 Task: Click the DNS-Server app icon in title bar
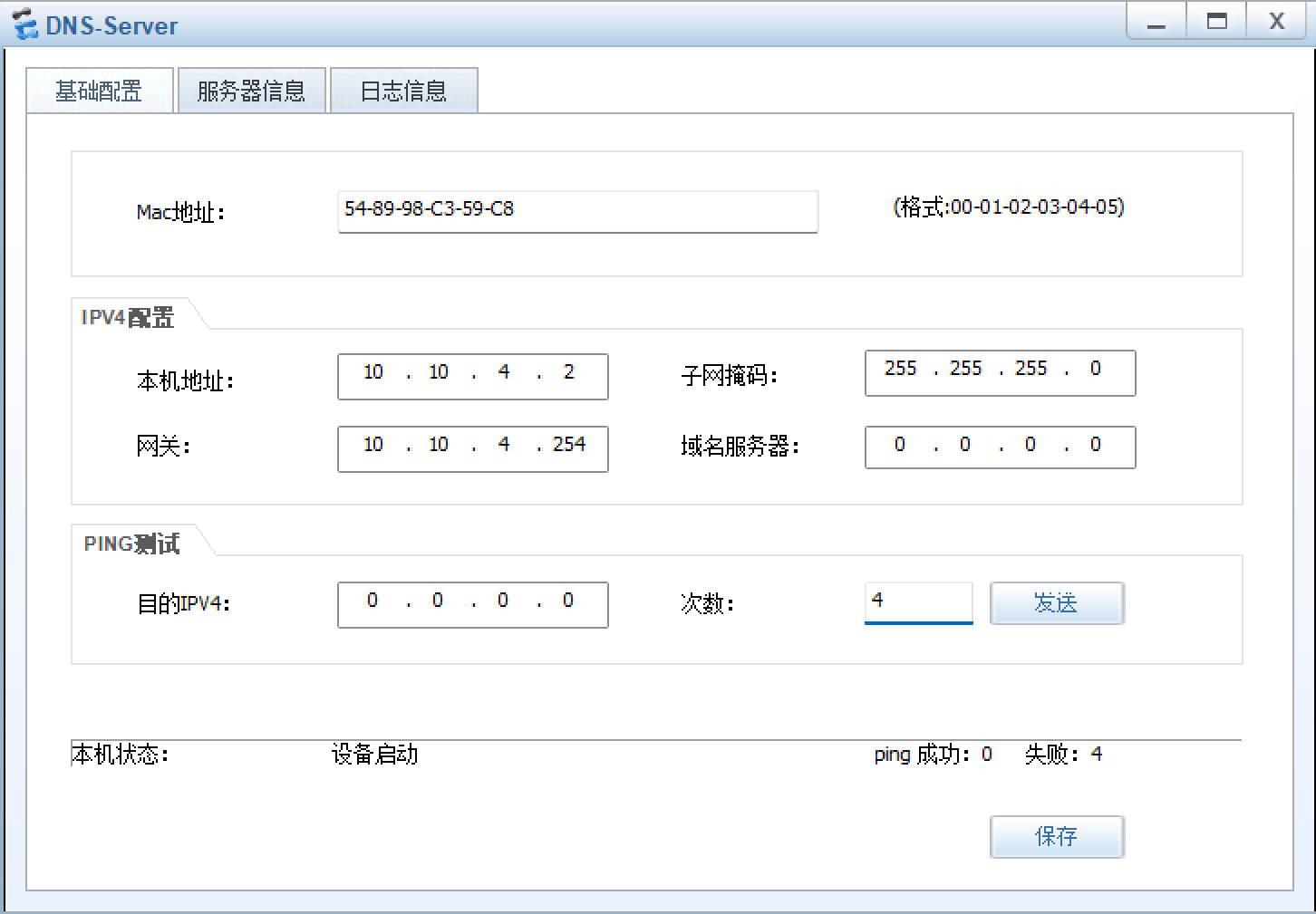(24, 24)
